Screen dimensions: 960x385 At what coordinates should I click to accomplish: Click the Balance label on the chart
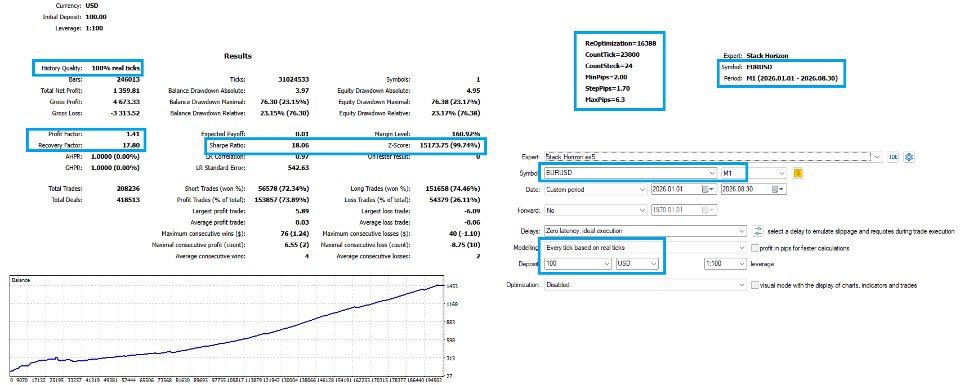point(21,280)
